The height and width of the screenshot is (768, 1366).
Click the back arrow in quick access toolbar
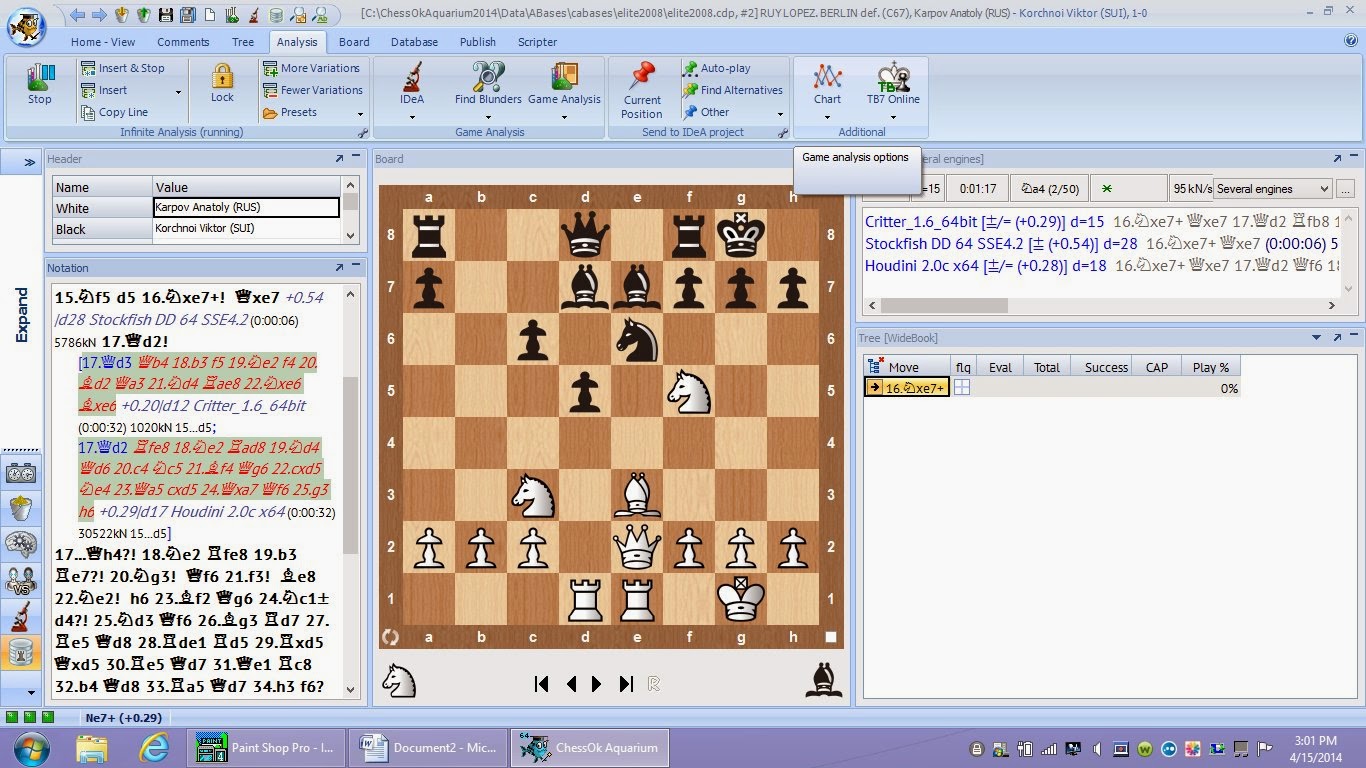click(x=78, y=15)
